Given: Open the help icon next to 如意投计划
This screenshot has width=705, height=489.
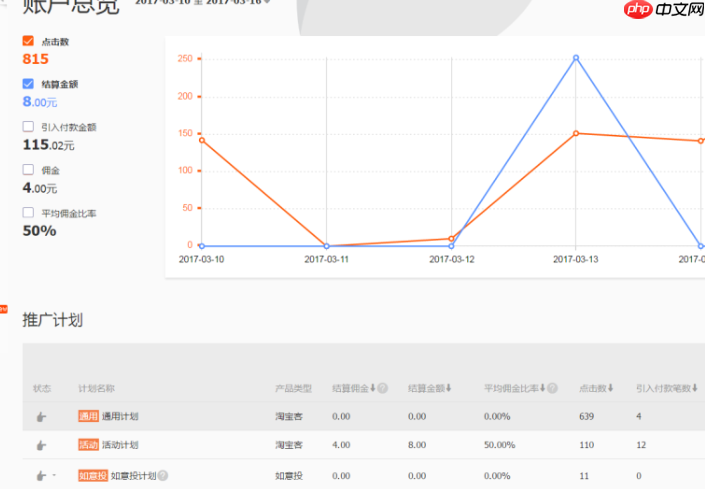Looking at the screenshot, I should click(x=163, y=476).
